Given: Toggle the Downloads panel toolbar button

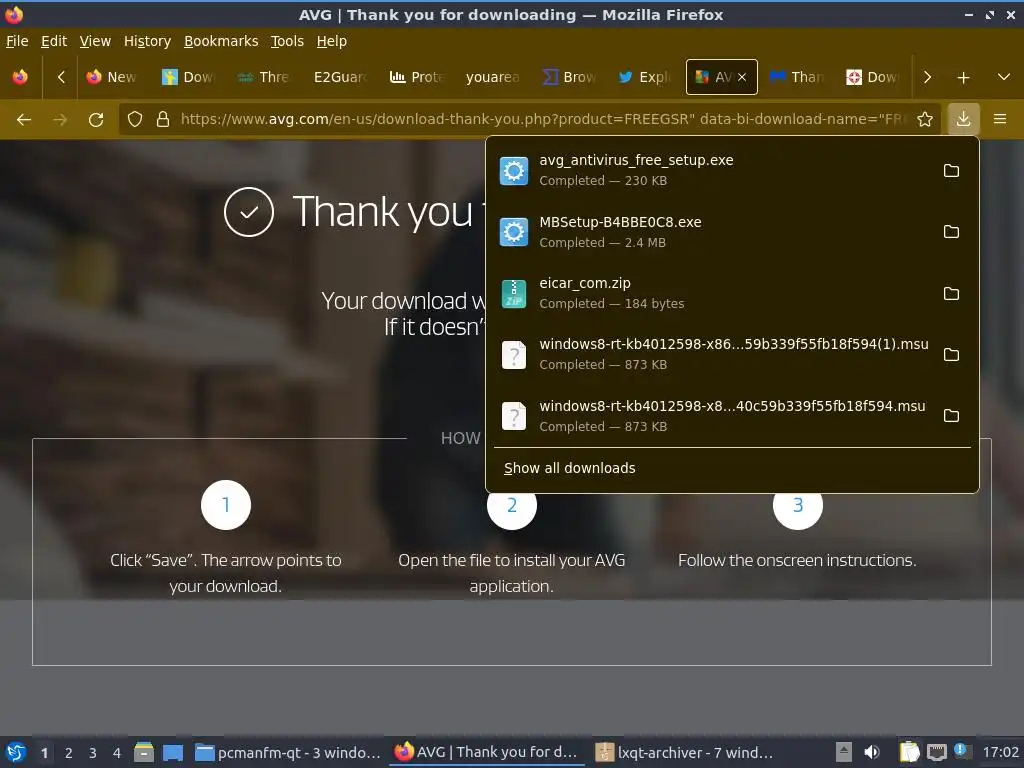Looking at the screenshot, I should point(963,119).
